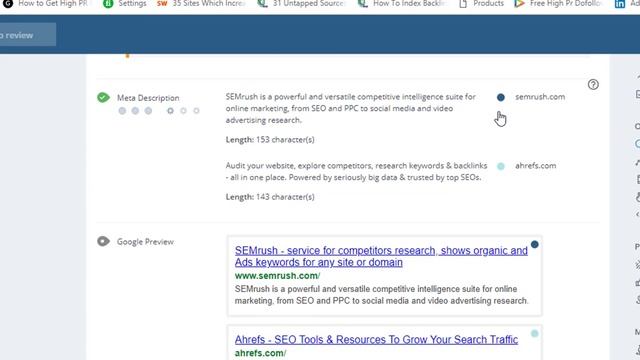Click the SEMrush preview snippet text
The image size is (640, 360).
[382, 295]
